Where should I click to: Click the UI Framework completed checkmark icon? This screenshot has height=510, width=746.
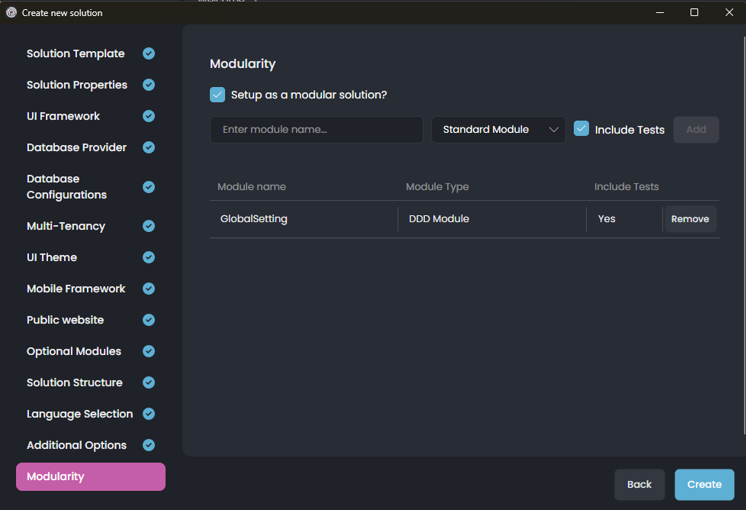tap(148, 116)
